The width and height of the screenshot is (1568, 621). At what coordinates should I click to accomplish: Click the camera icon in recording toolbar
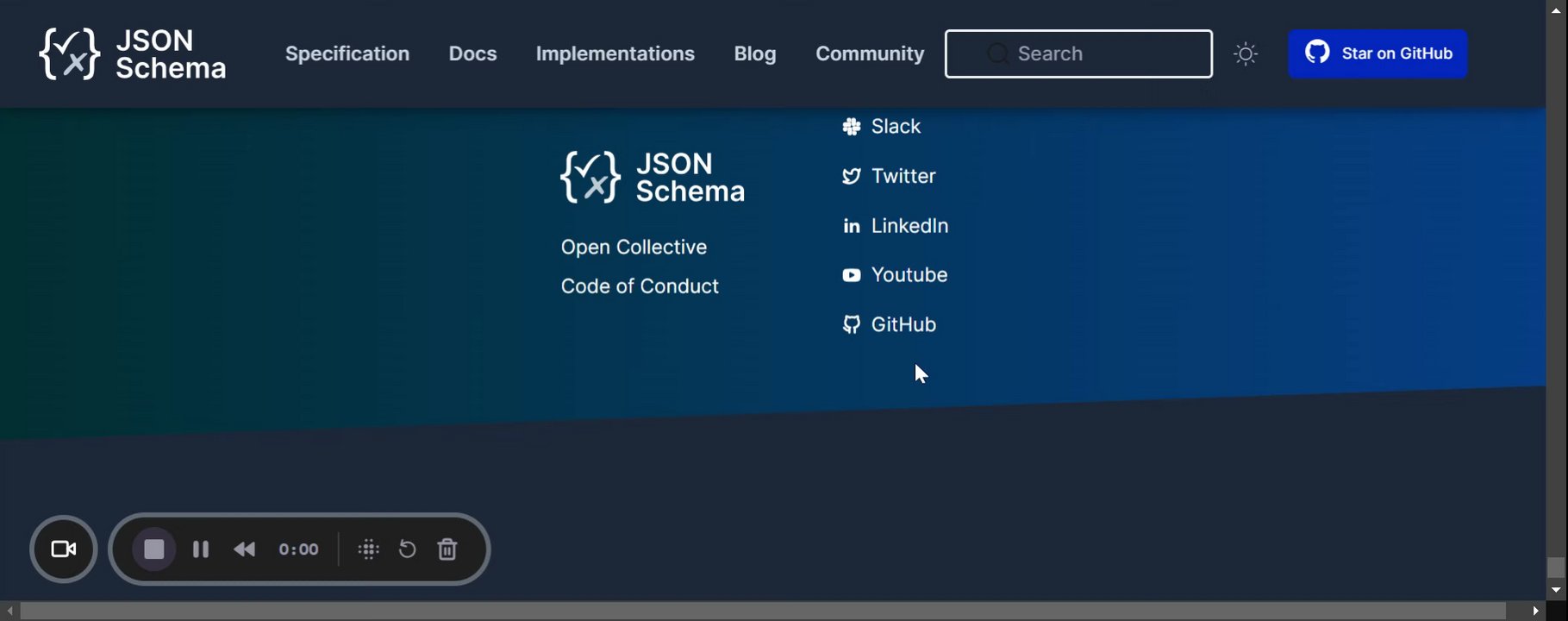(64, 549)
